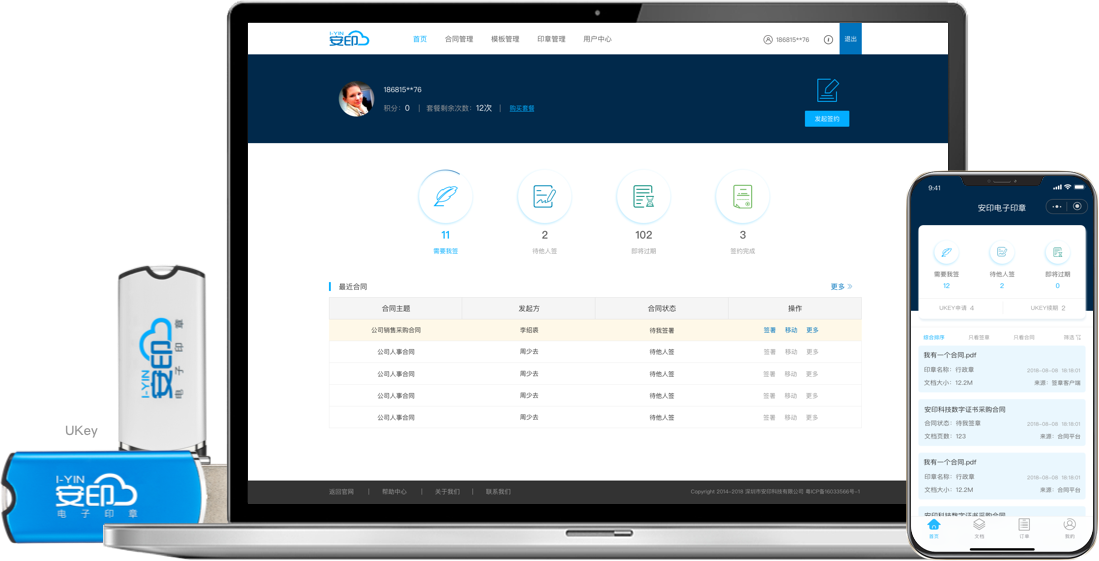
Task: Click the 需要我签 feather icon on laptop dashboard
Action: point(445,196)
